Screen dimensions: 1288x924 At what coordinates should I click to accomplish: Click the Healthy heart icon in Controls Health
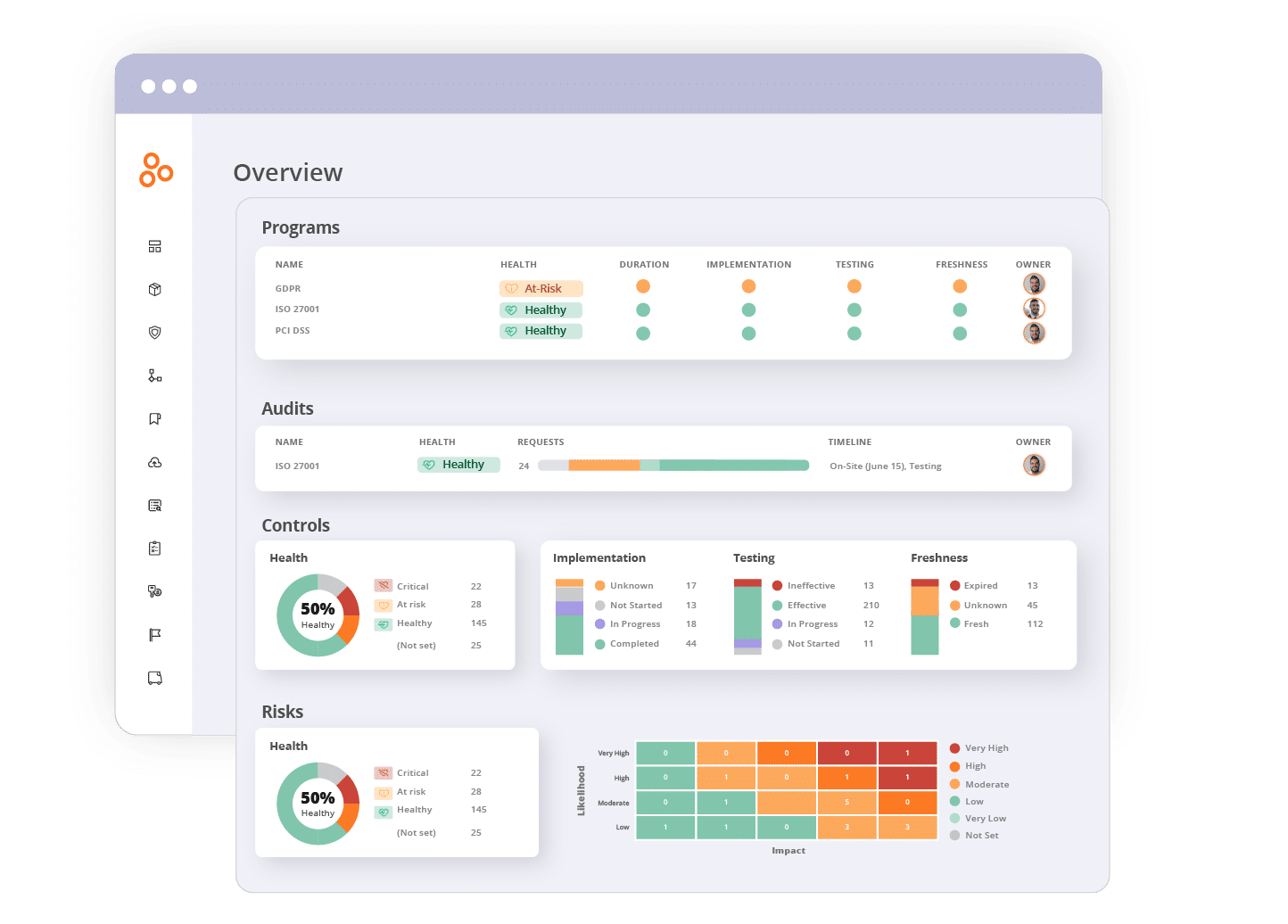point(384,624)
